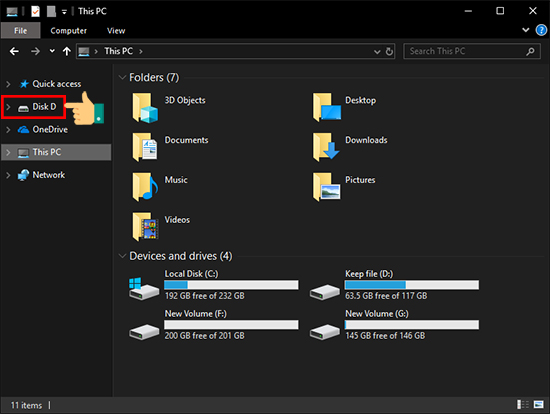Image resolution: width=550 pixels, height=414 pixels.
Task: Expand the OneDrive tree node
Action: [x=8, y=130]
